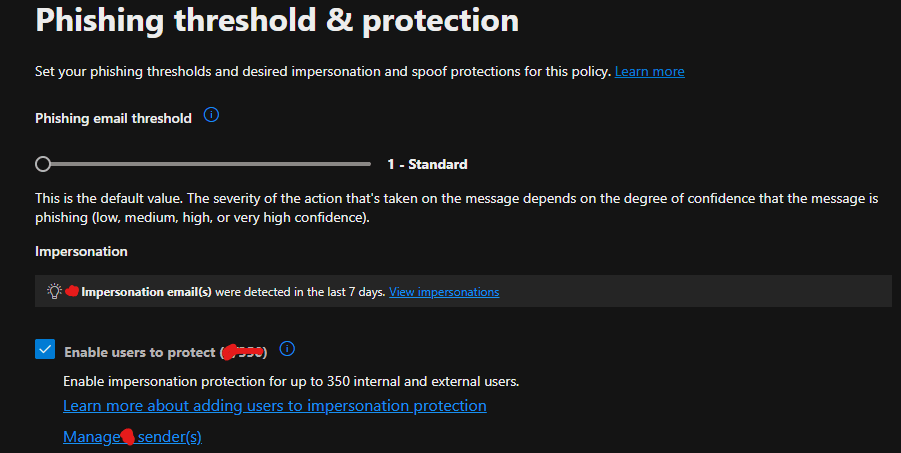
Task: Click the far right end of threshold slider
Action: (369, 164)
